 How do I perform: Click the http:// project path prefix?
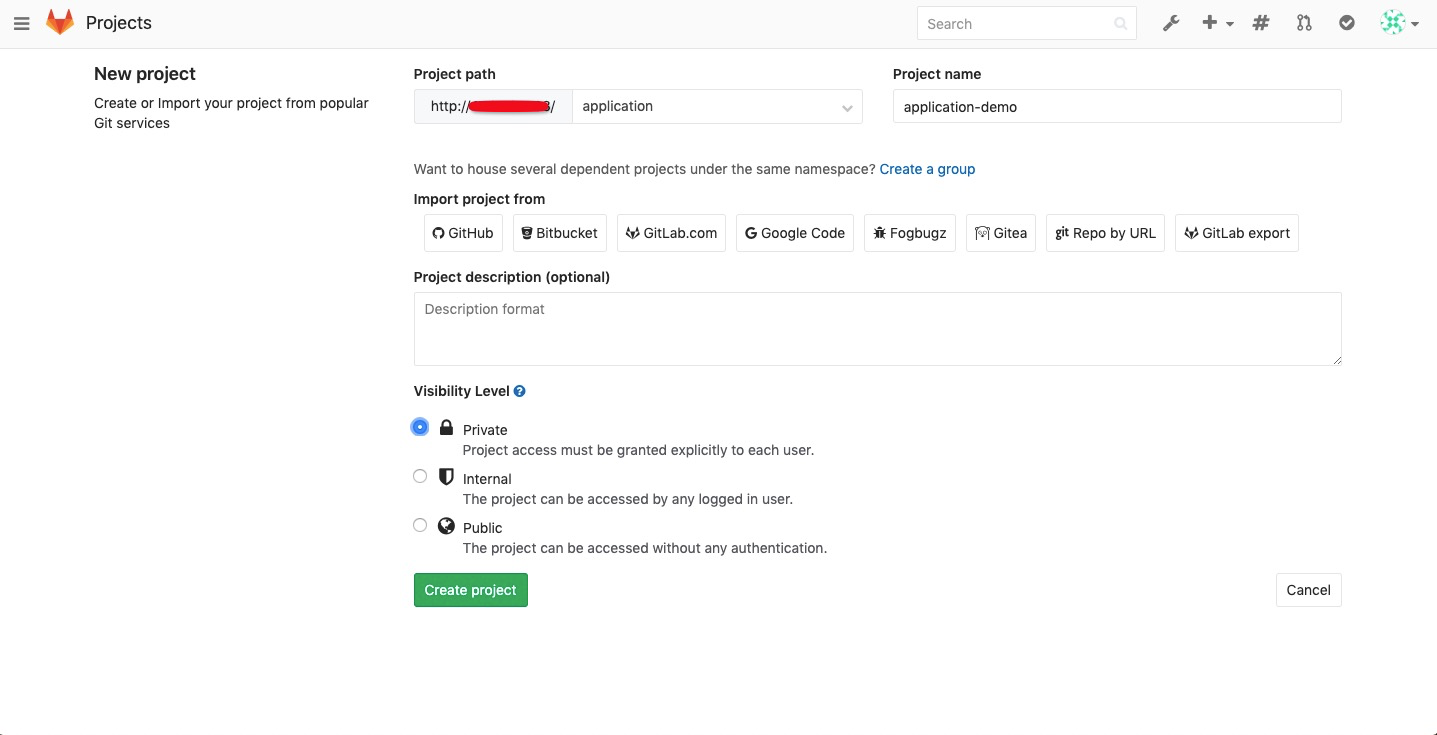click(x=493, y=106)
